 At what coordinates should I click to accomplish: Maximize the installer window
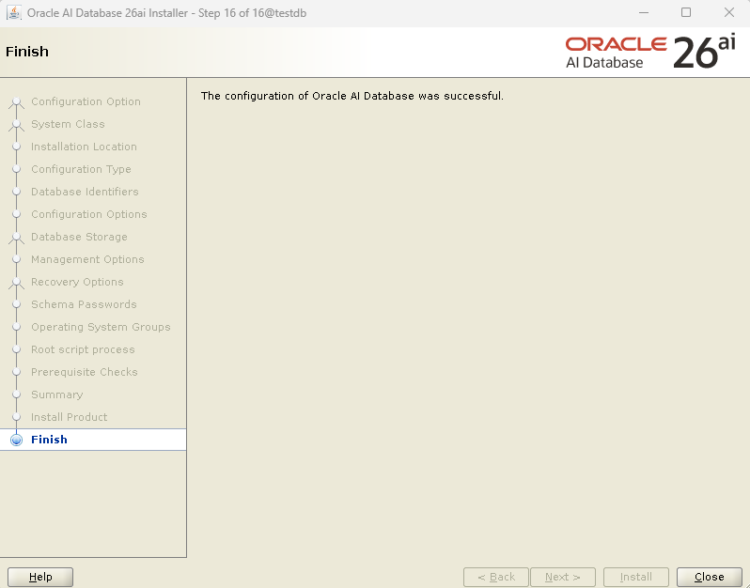point(686,12)
